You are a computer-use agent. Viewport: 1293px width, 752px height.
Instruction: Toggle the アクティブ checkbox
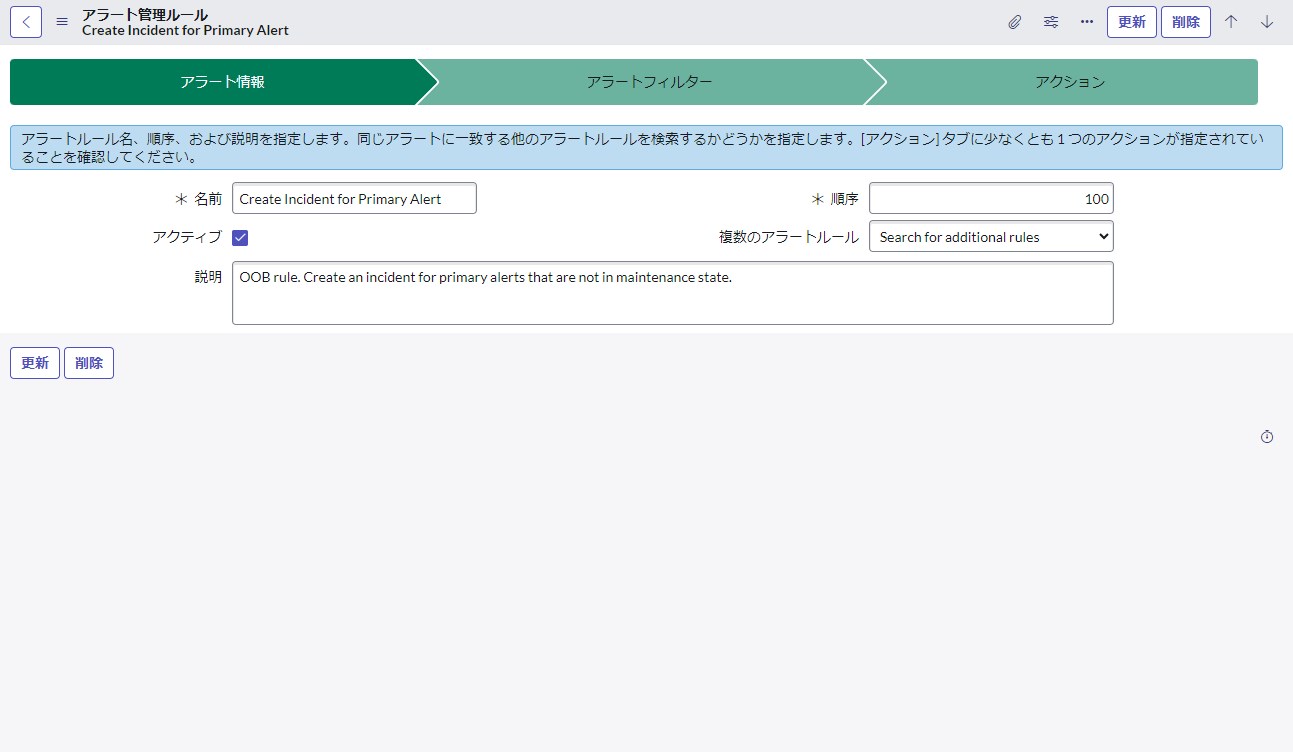click(239, 237)
